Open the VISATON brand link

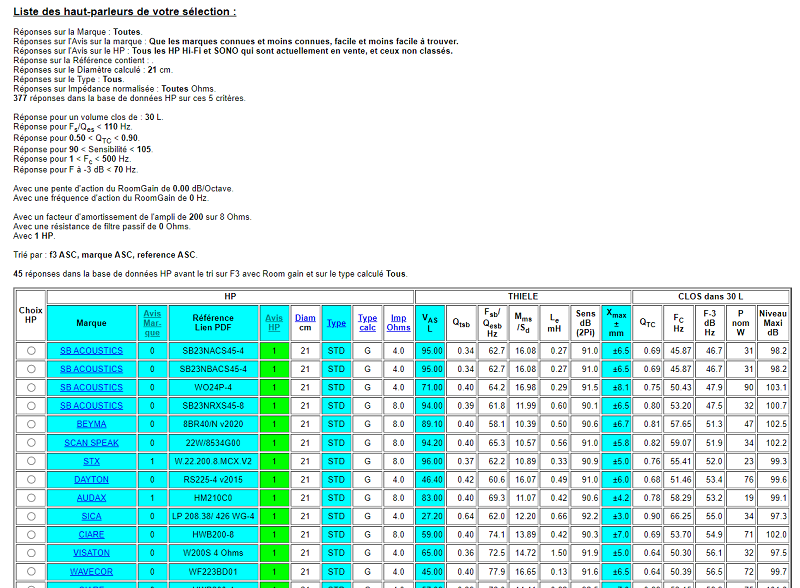coord(91,553)
